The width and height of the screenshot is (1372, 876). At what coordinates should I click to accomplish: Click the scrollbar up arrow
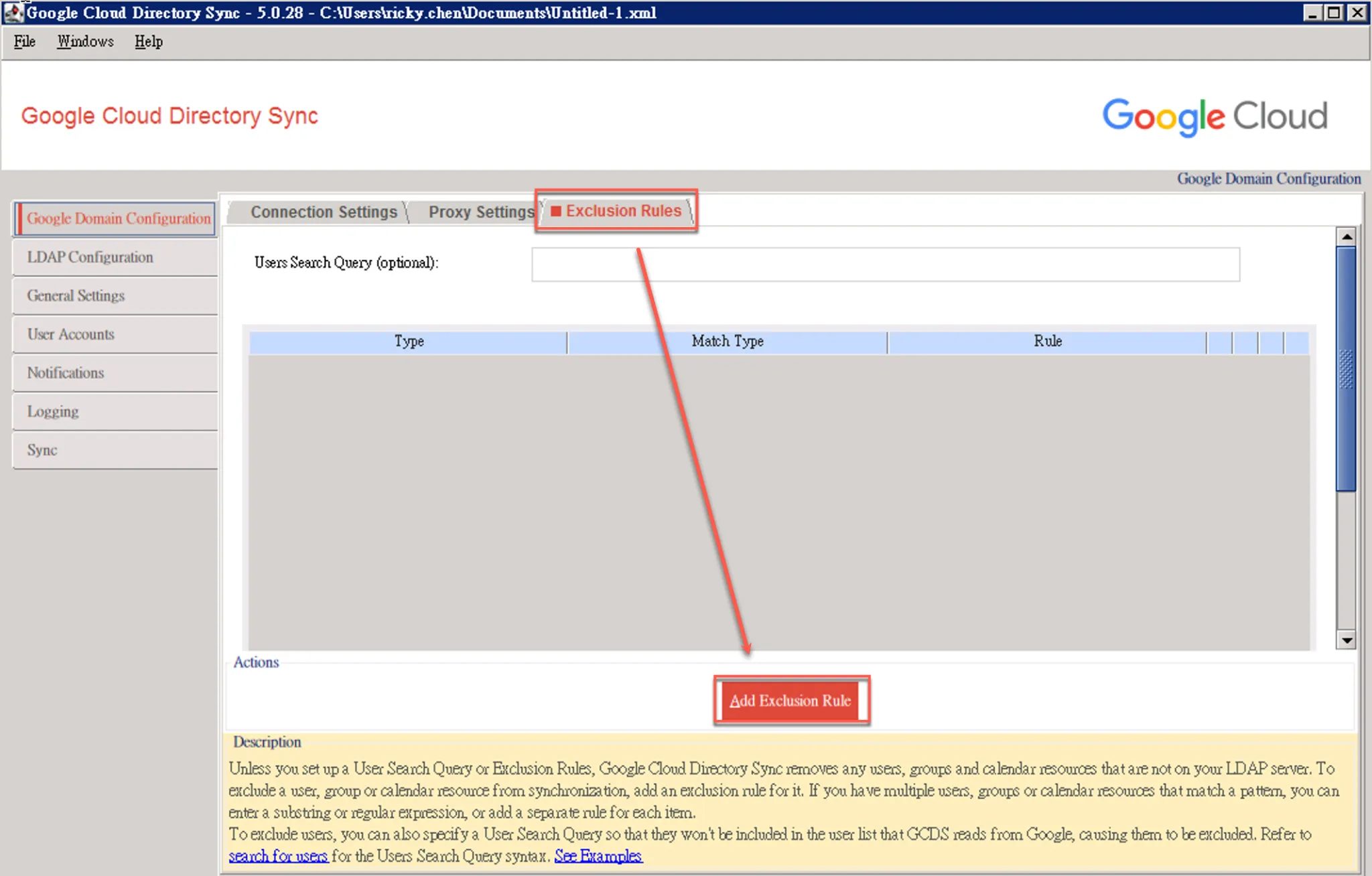(1347, 236)
